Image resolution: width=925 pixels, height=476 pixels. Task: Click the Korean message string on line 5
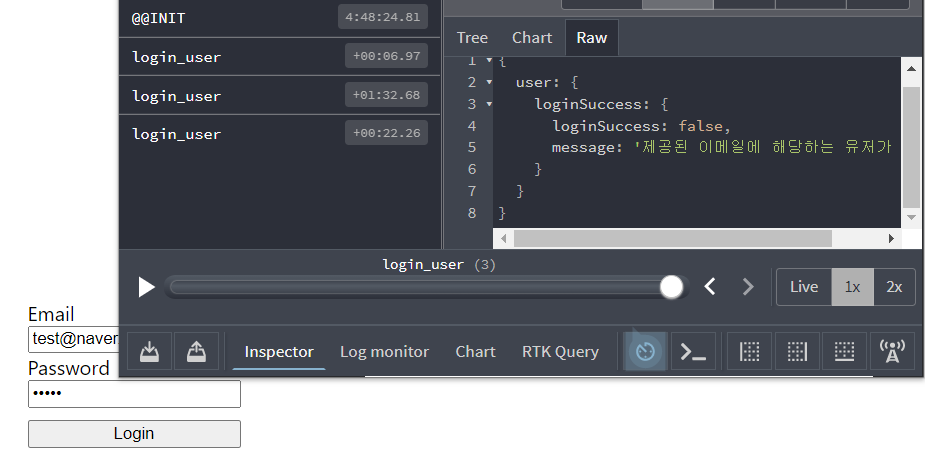point(763,147)
